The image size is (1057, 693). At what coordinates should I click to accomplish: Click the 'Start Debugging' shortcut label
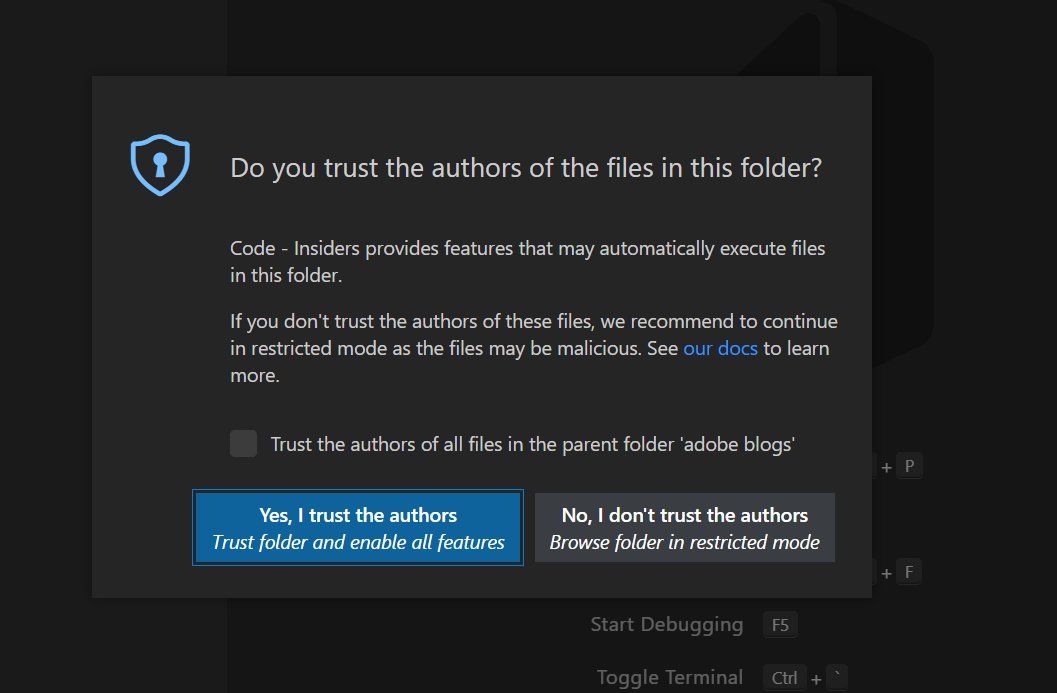click(x=666, y=625)
